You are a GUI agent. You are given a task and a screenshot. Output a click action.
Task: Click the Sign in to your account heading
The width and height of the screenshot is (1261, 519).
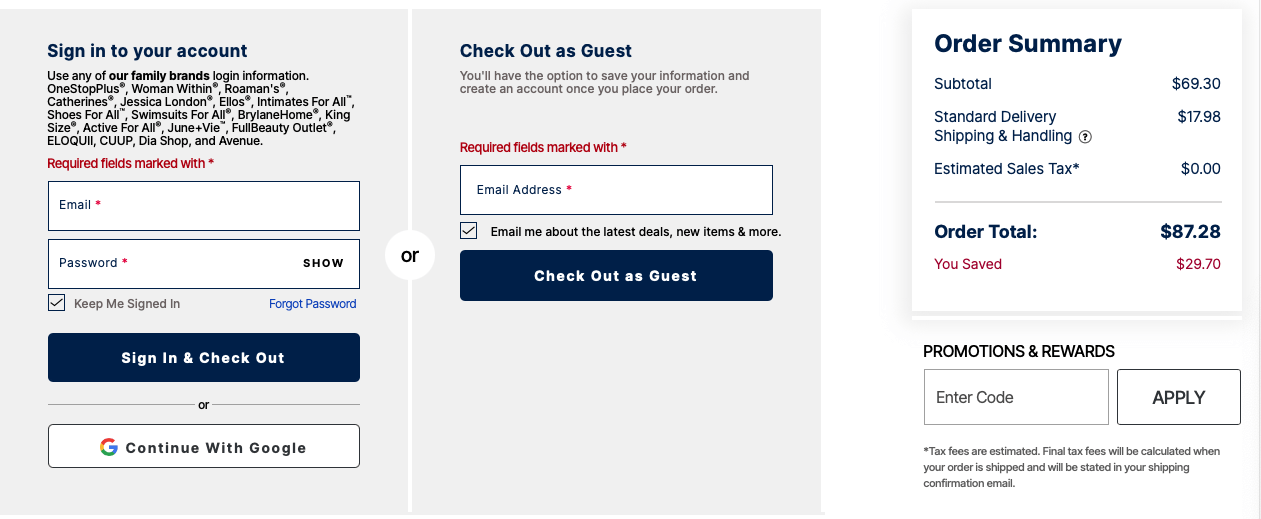pyautogui.click(x=147, y=51)
